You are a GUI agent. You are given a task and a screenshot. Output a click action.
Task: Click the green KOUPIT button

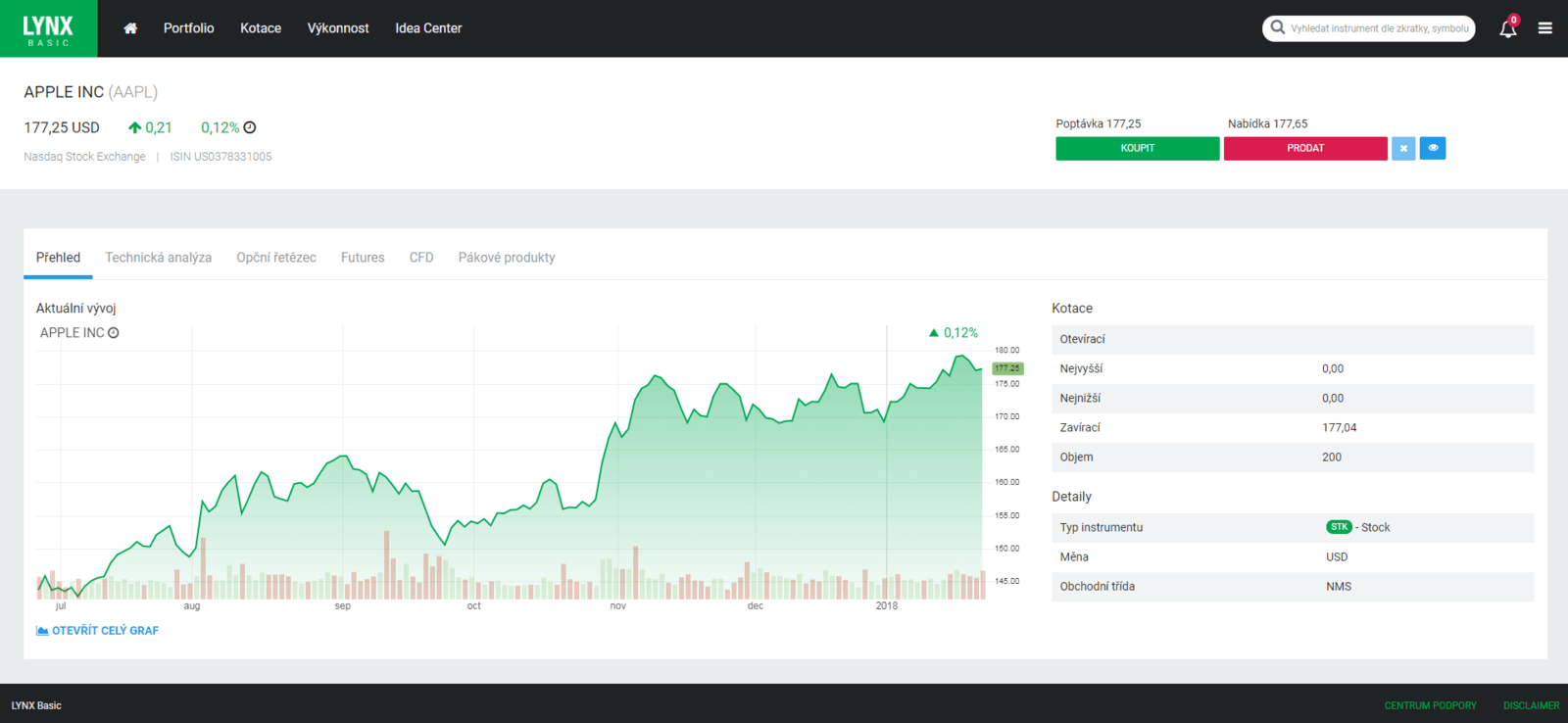(1138, 148)
